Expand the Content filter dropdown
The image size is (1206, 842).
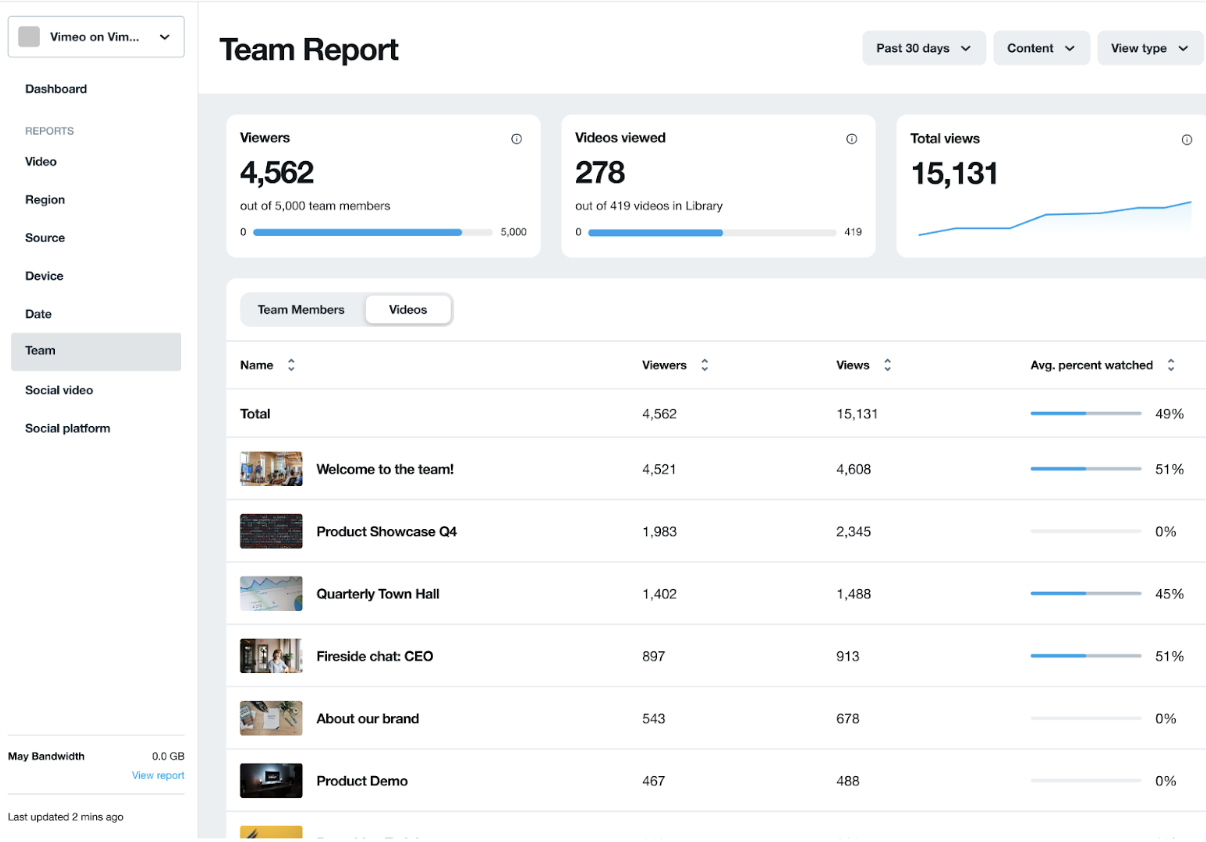1040,48
